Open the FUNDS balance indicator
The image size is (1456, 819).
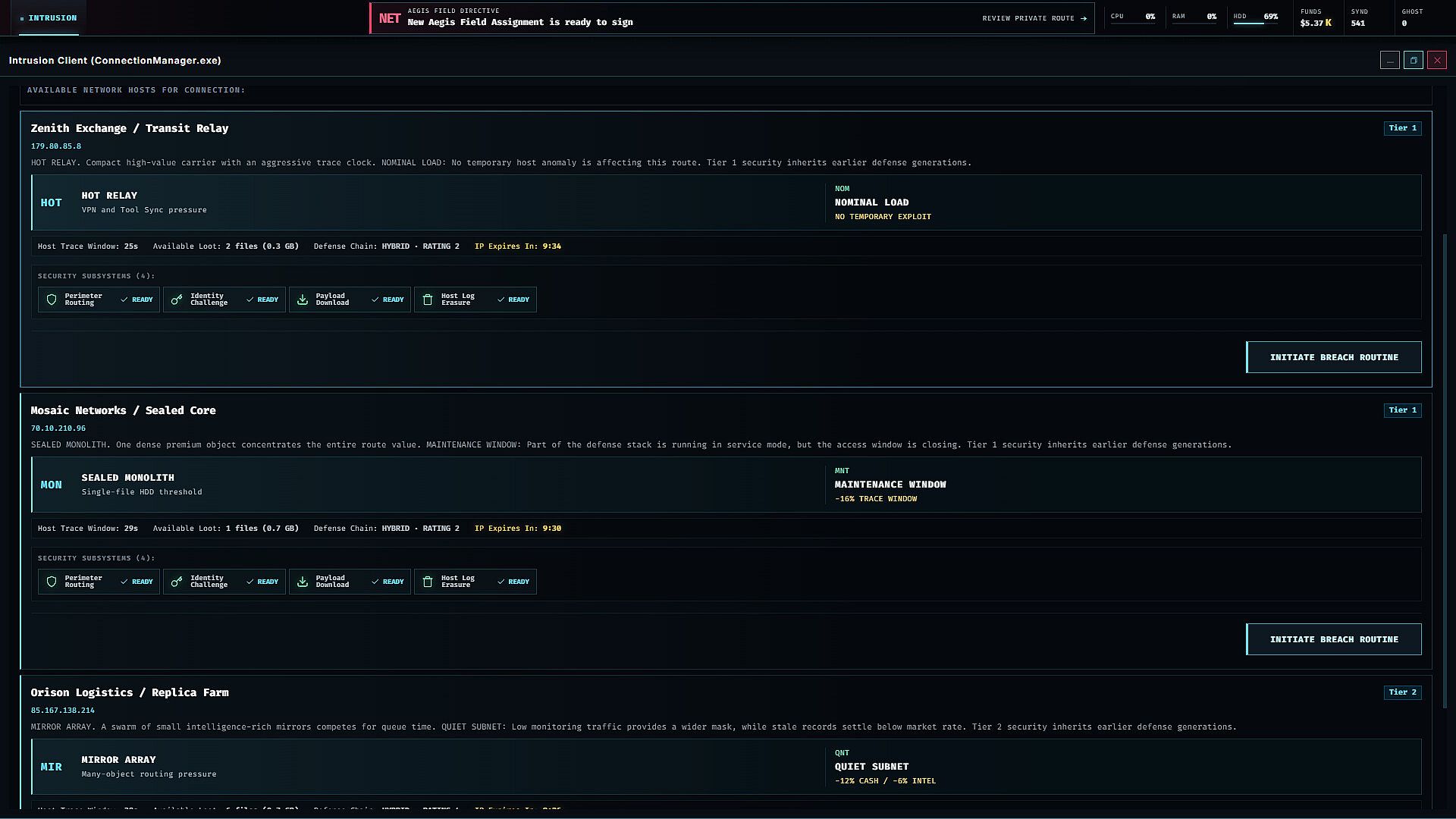1316,18
